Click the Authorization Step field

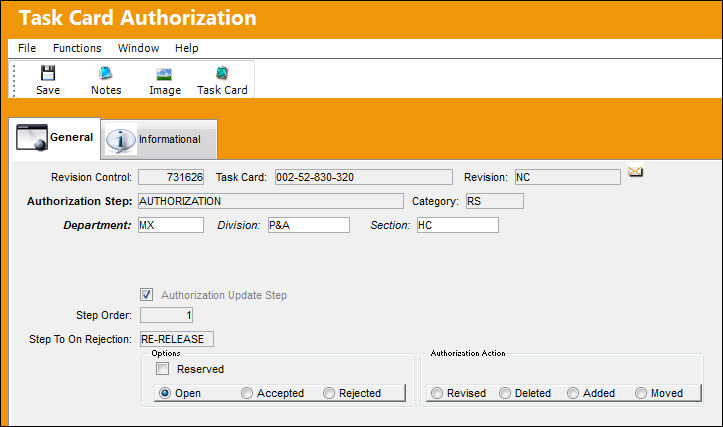(x=271, y=201)
